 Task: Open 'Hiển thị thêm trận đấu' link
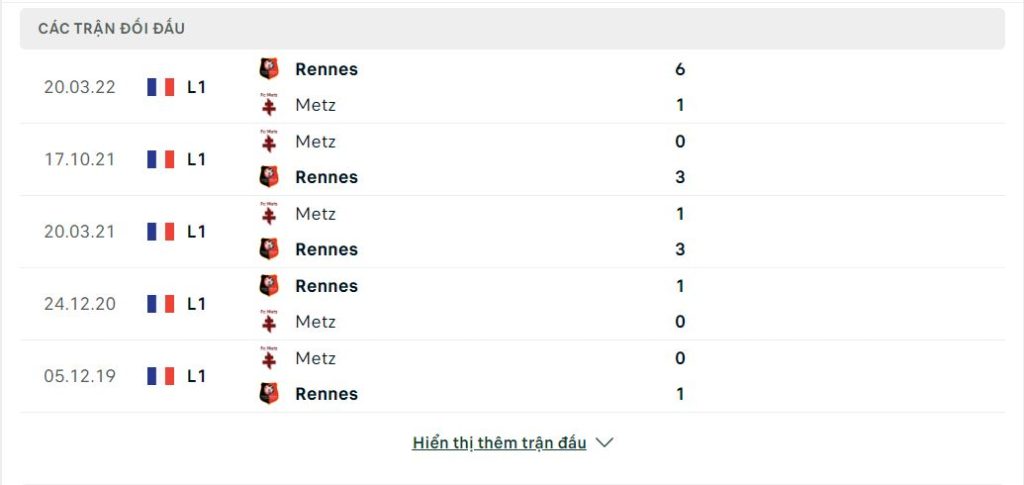click(499, 443)
